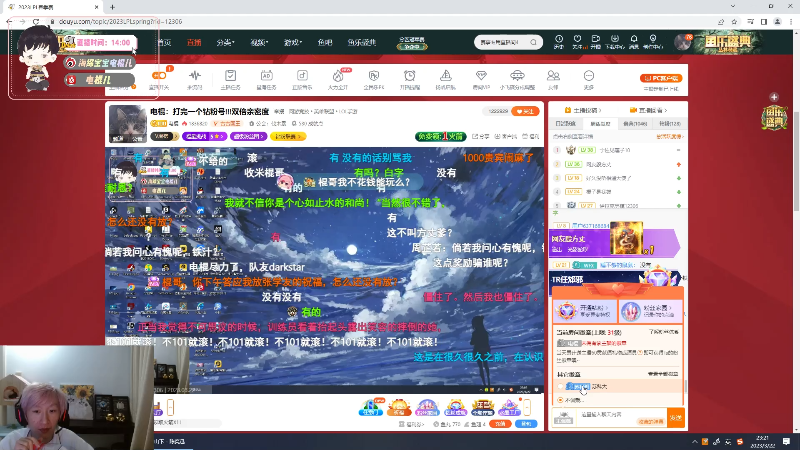Viewport: 800px width, 450px height.
Task: Open the notification bell icon
Action: click(634, 41)
